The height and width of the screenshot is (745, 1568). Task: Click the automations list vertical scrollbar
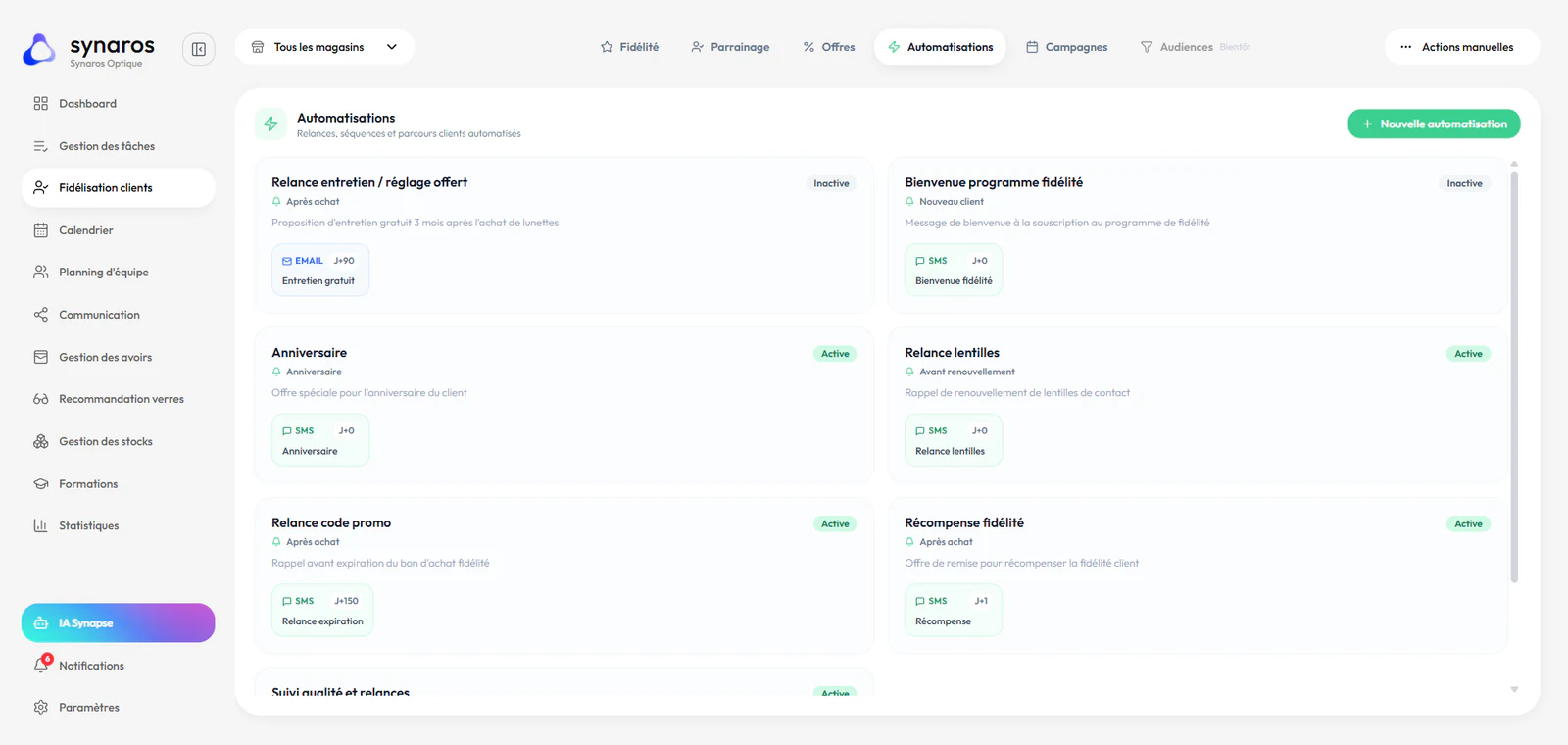point(1514,377)
